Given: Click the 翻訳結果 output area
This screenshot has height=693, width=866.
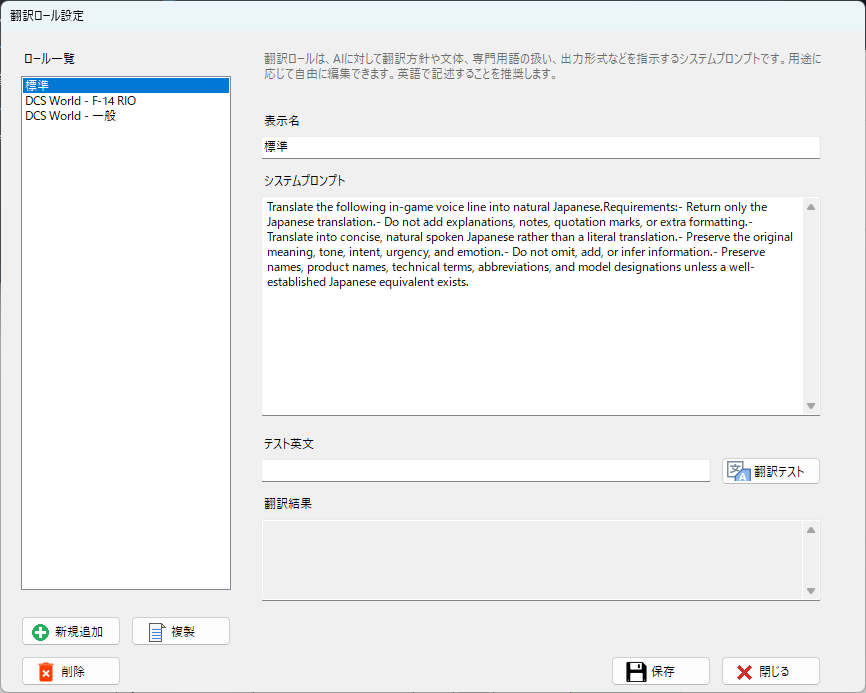Looking at the screenshot, I should tap(533, 560).
